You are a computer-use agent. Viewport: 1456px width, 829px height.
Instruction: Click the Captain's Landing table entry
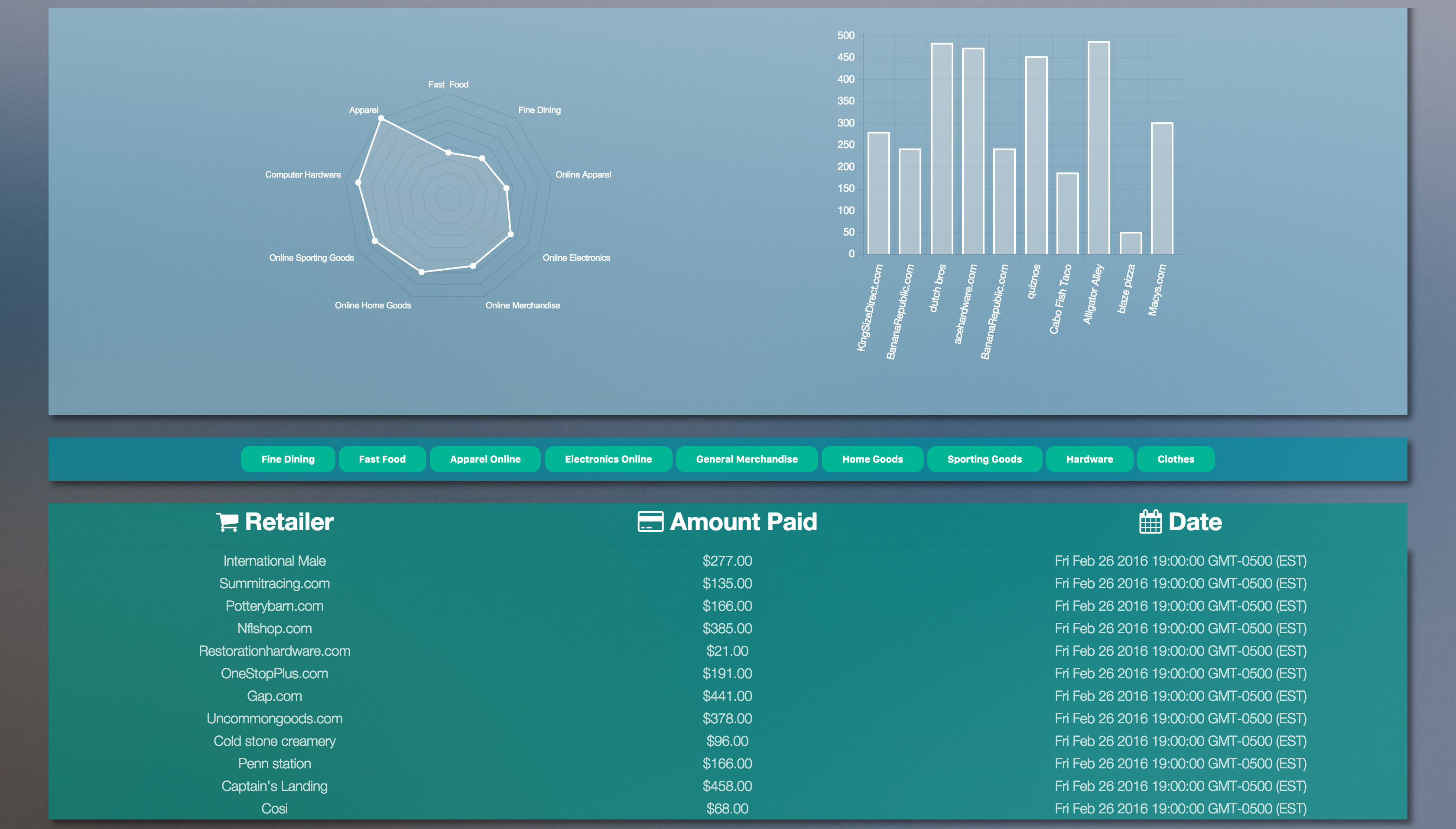point(274,786)
